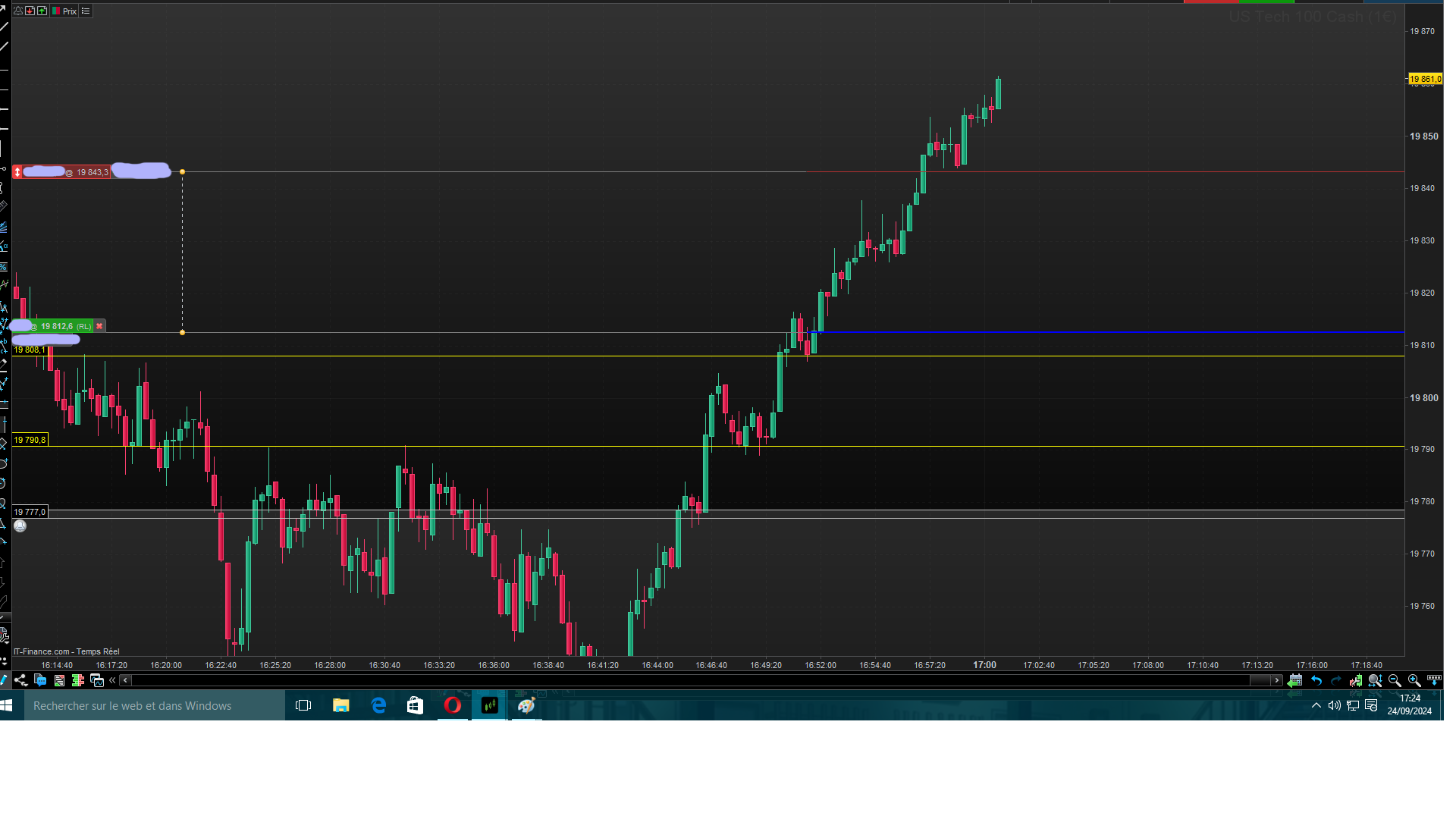Click the 19 790,8 yellow price line label
Image resolution: width=1456 pixels, height=819 pixels.
click(x=30, y=441)
